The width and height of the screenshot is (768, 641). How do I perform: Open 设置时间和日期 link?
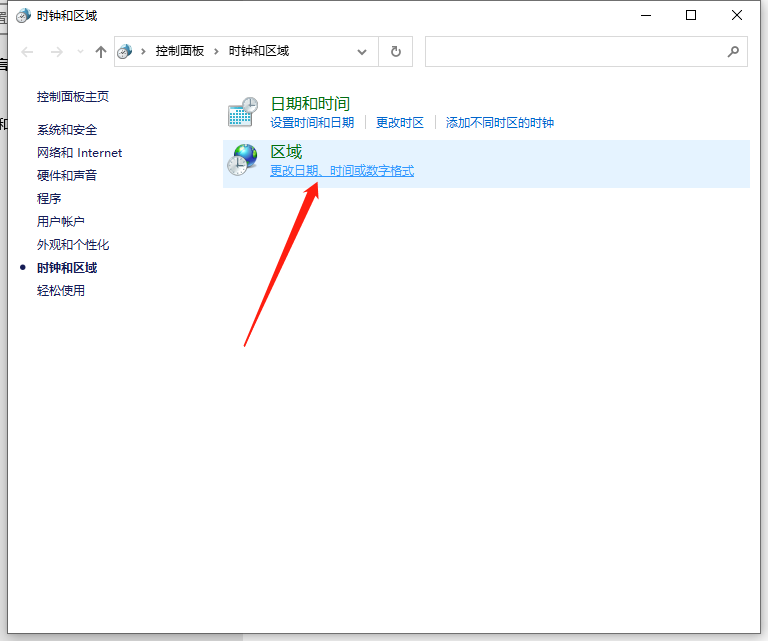(312, 122)
